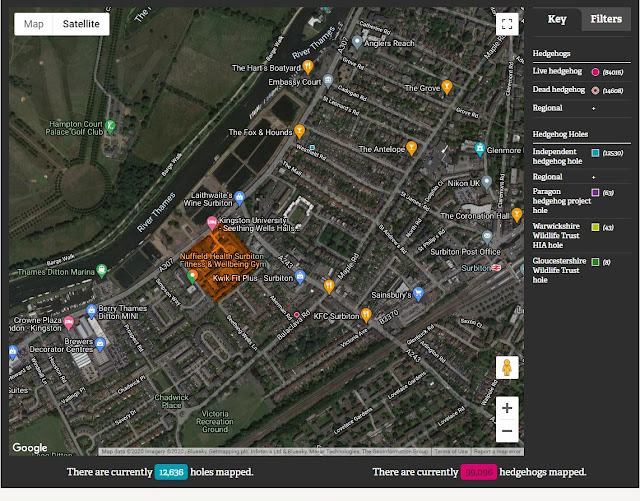The height and width of the screenshot is (501, 640).
Task: Click the Street View pegman icon
Action: (507, 367)
